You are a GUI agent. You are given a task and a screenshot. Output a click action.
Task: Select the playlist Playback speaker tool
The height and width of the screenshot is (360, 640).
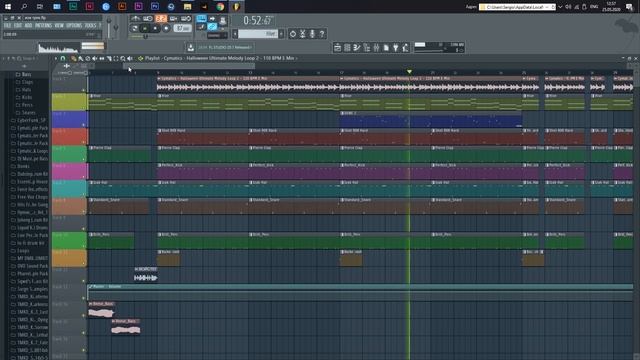click(x=130, y=58)
